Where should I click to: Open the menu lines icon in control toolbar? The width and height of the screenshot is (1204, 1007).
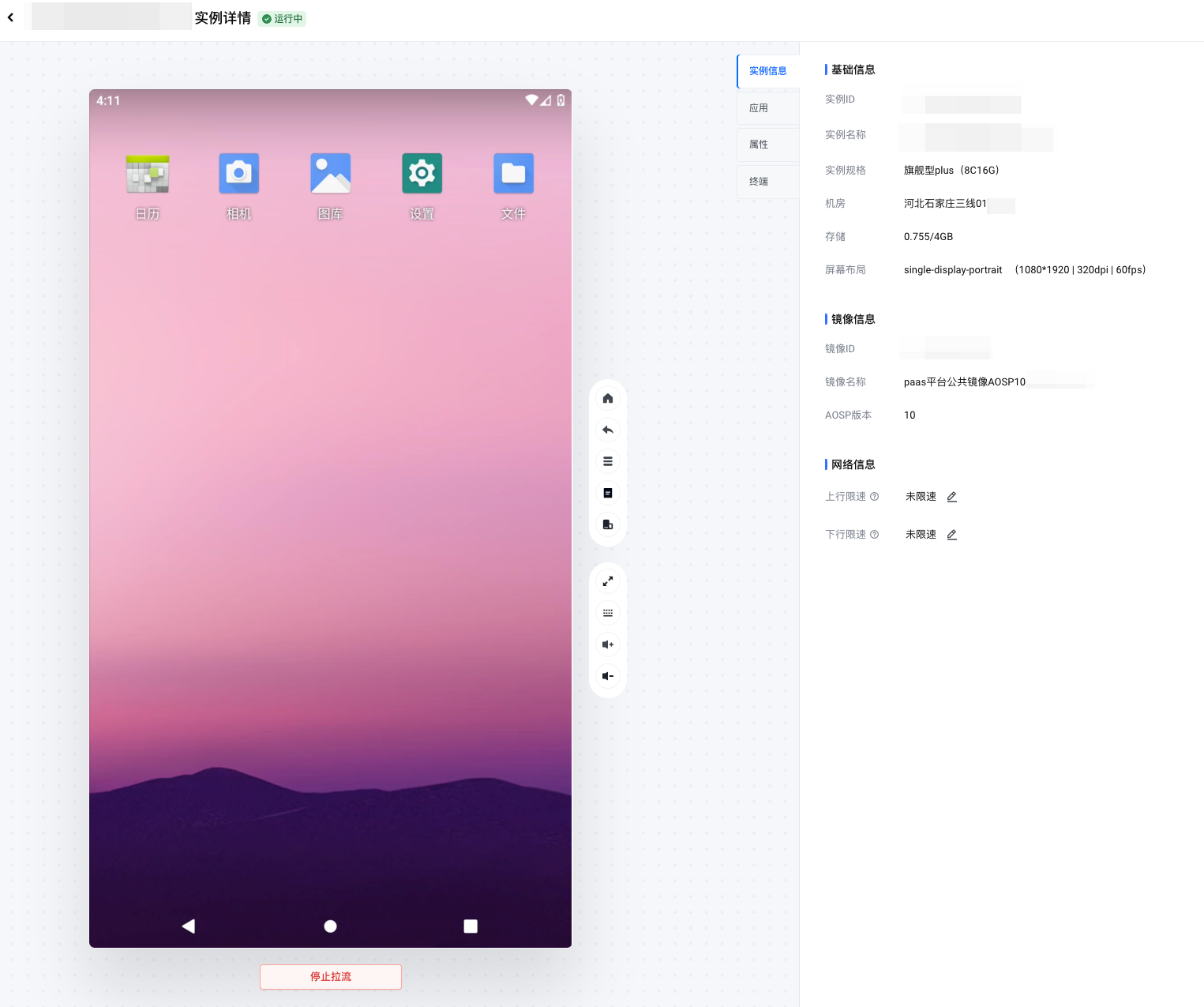(x=608, y=461)
